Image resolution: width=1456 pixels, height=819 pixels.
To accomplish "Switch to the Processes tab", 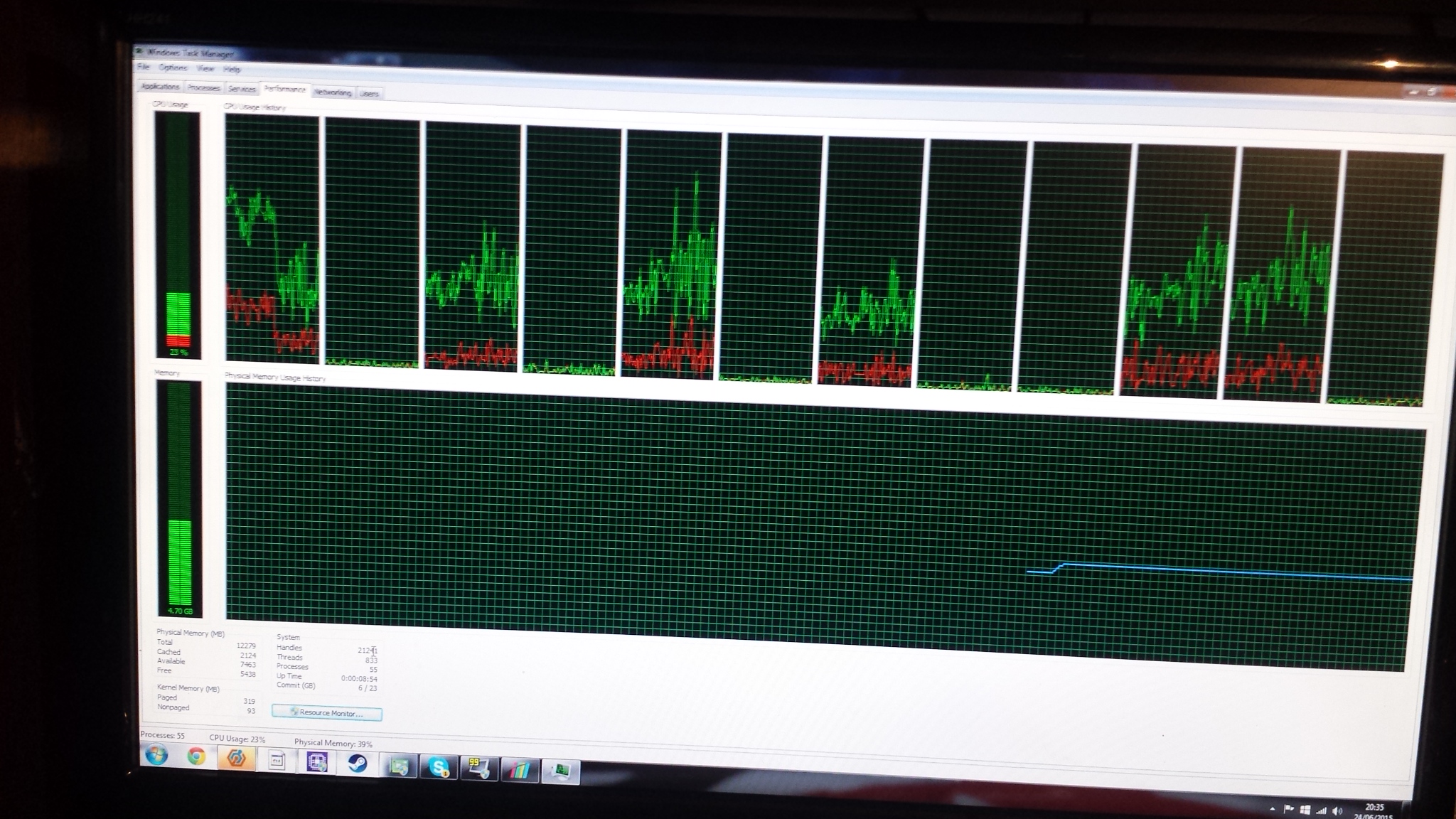I will click(204, 87).
